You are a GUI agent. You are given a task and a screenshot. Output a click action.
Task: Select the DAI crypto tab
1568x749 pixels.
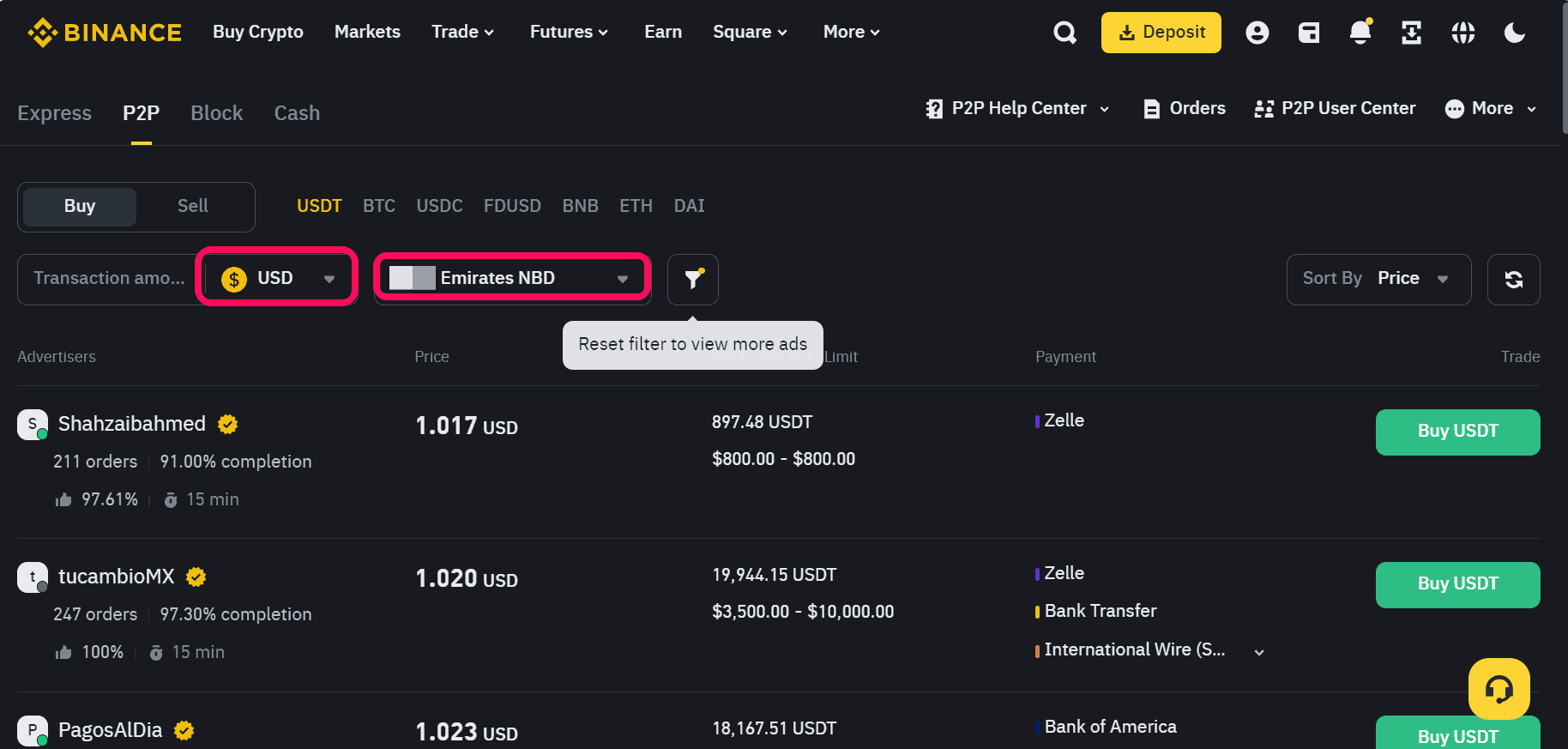point(690,206)
